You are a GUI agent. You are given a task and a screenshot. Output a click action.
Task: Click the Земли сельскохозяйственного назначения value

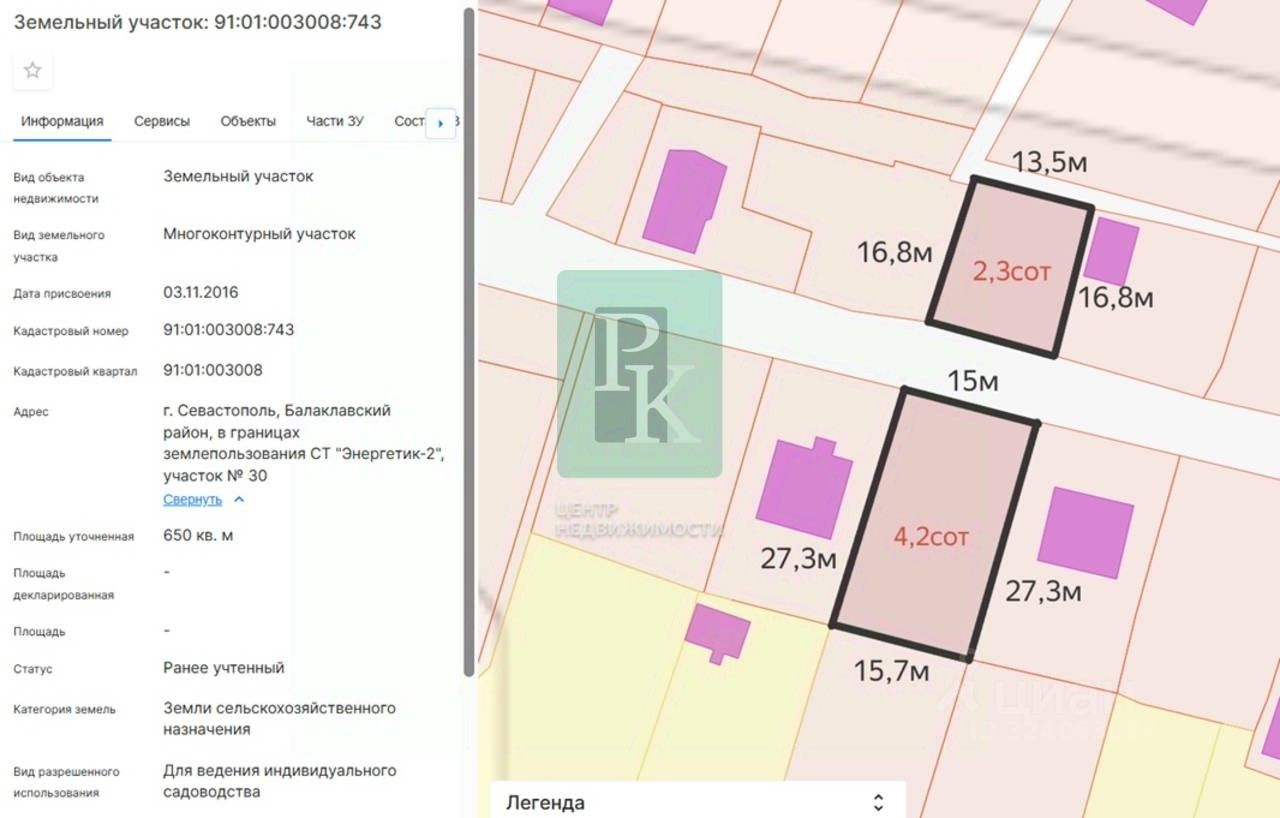click(280, 719)
